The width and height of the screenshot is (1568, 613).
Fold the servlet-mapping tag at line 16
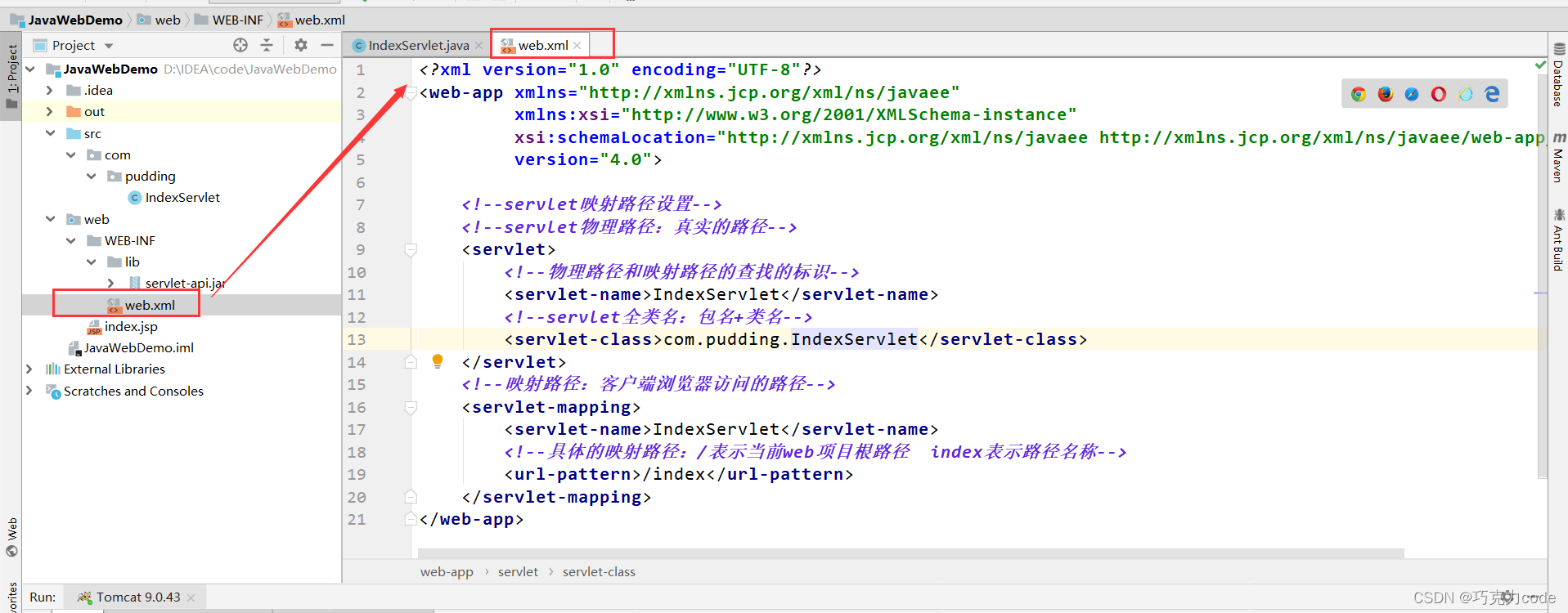point(411,407)
